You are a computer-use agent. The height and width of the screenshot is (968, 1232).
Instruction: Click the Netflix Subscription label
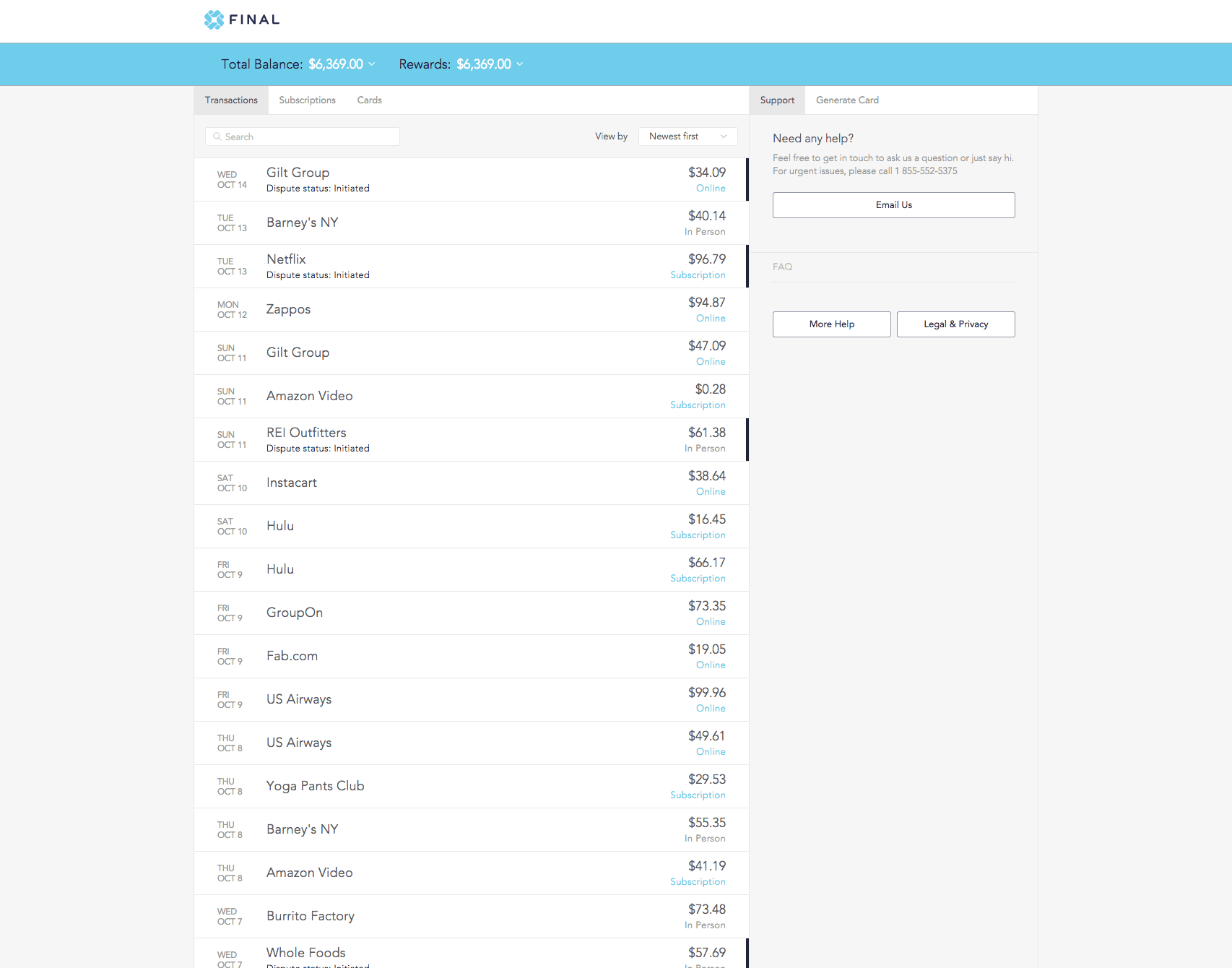click(698, 275)
